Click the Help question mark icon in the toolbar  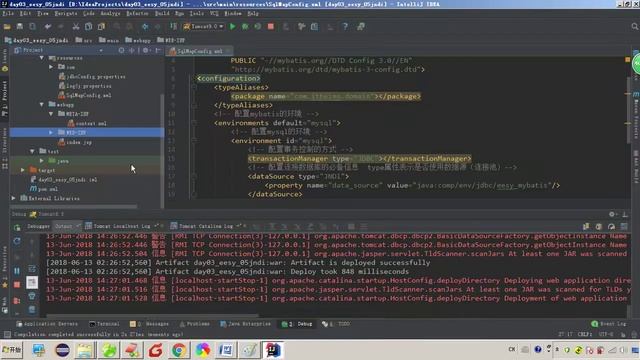click(345, 27)
